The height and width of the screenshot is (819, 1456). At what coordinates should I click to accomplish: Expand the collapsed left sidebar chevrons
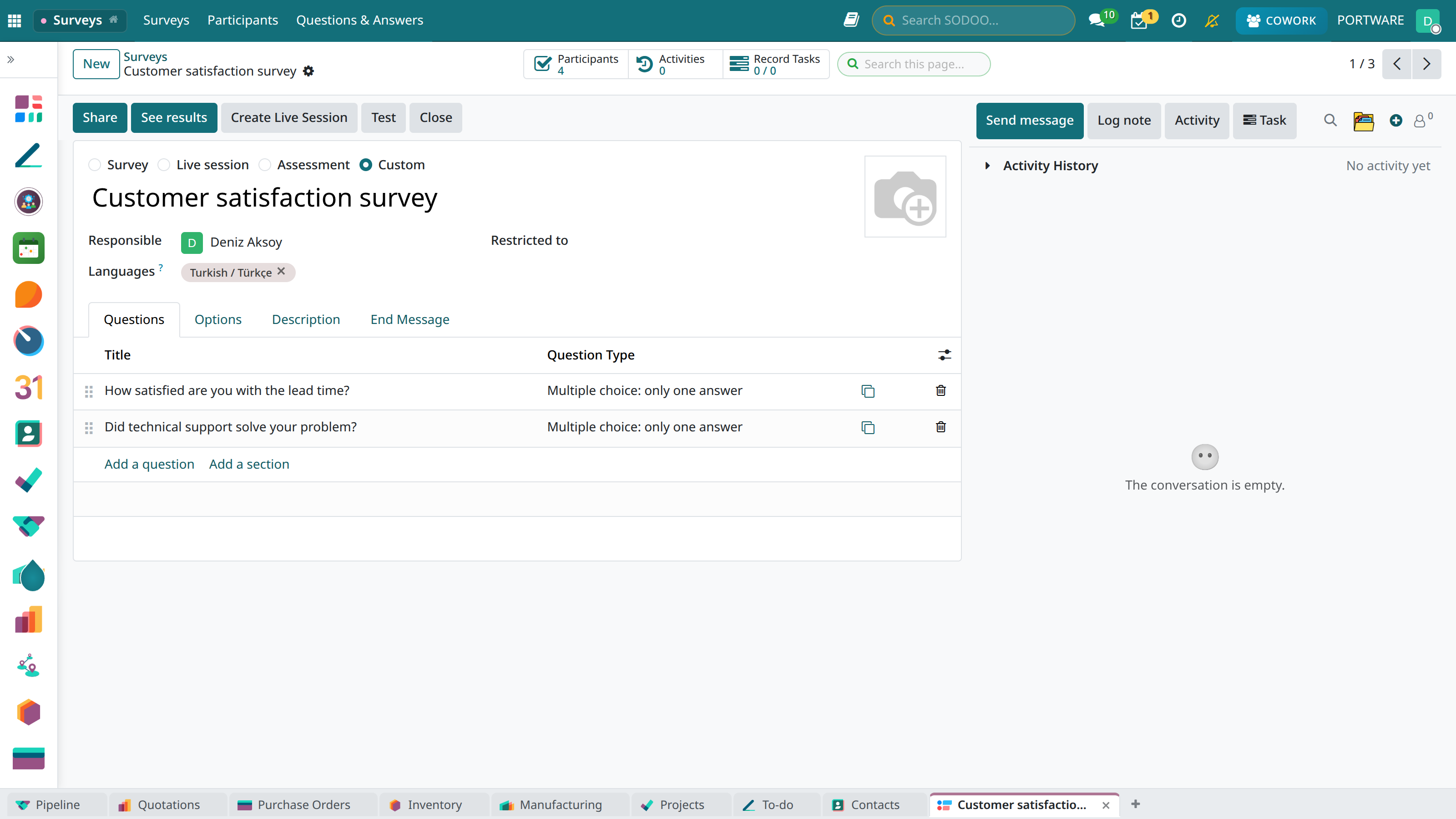point(11,59)
